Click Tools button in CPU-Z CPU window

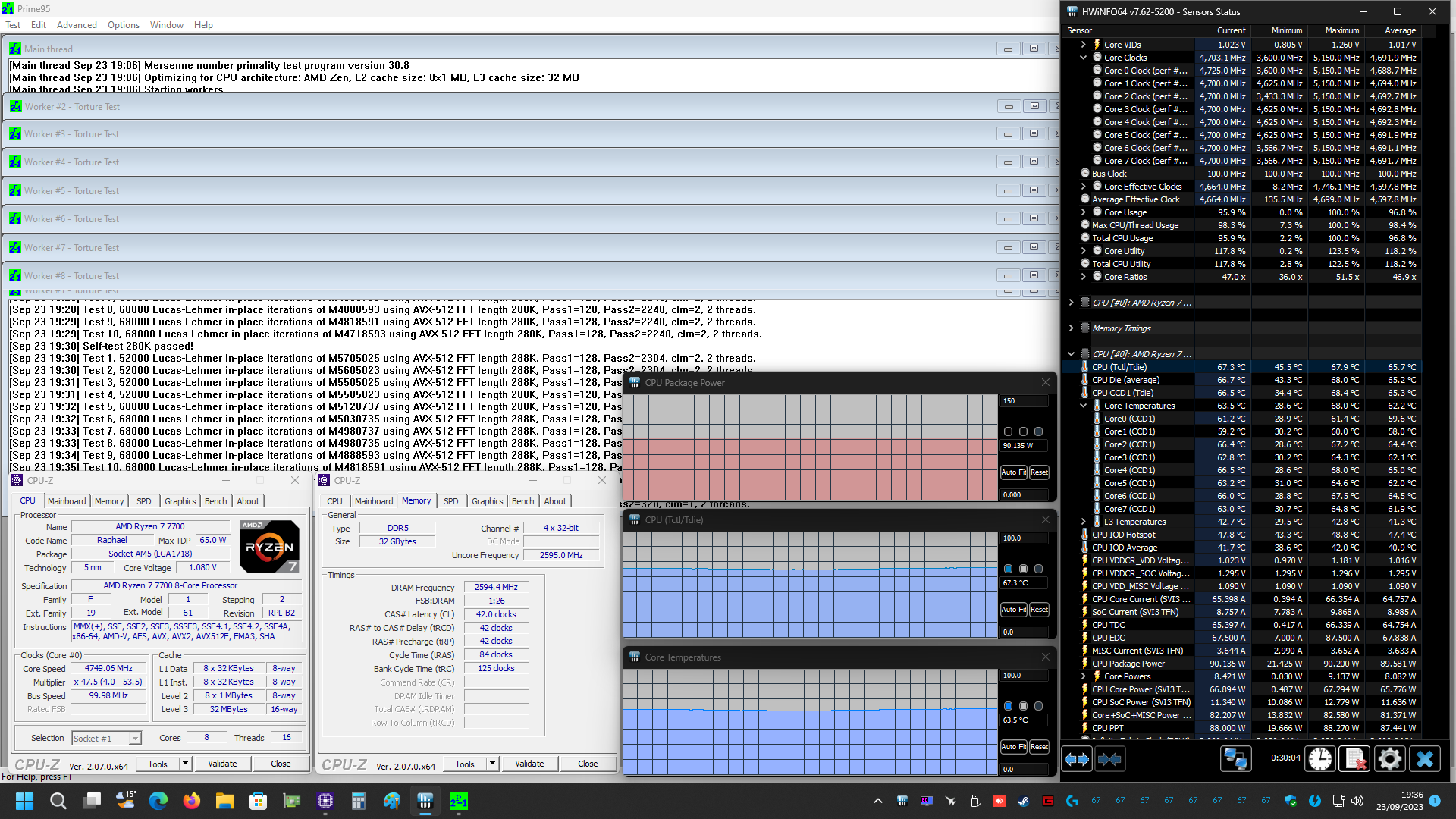[158, 764]
